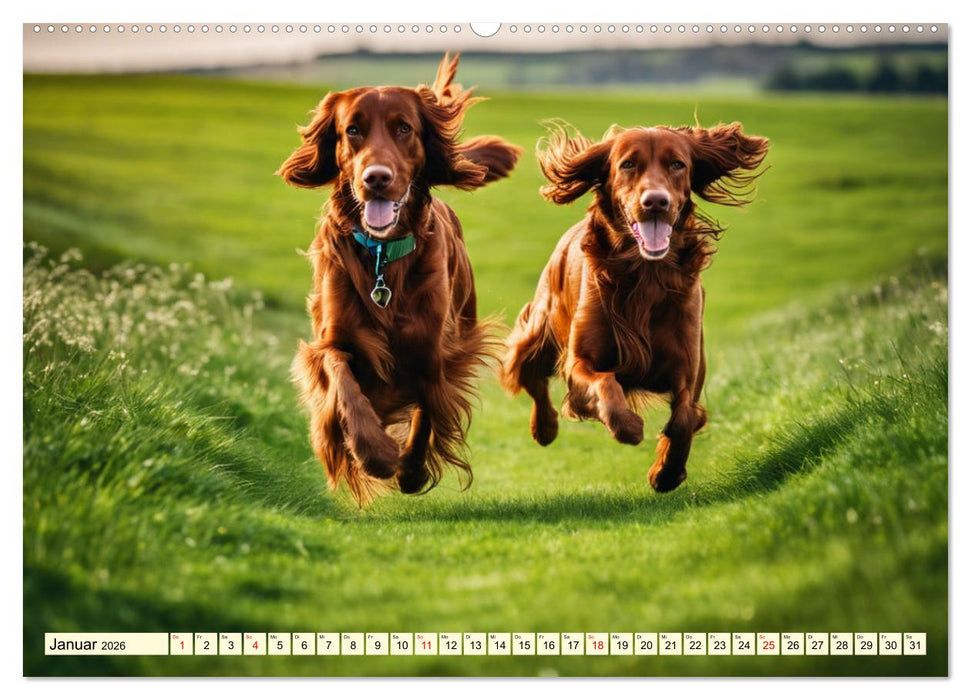Select the red Sunday date 4

253,646
